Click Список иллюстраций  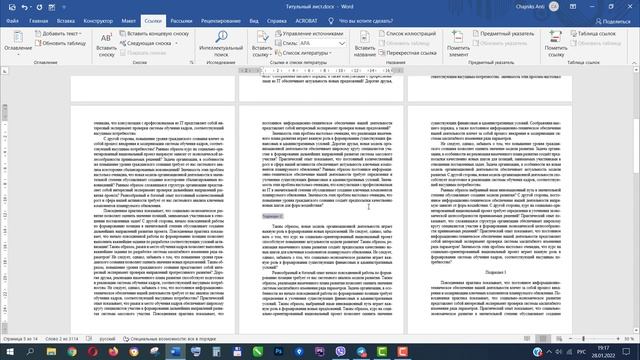(x=407, y=33)
